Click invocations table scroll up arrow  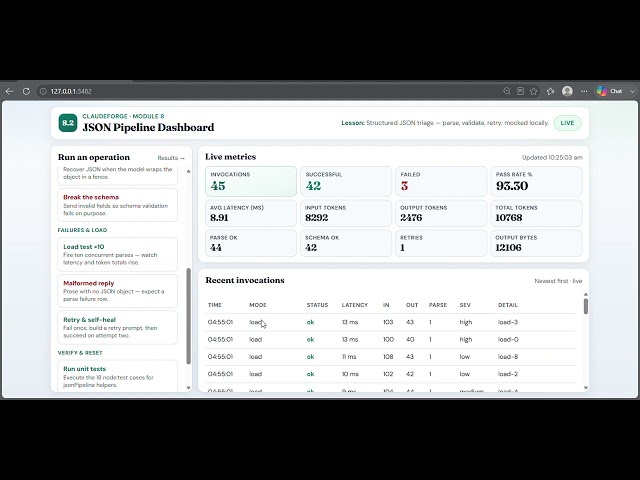(586, 294)
